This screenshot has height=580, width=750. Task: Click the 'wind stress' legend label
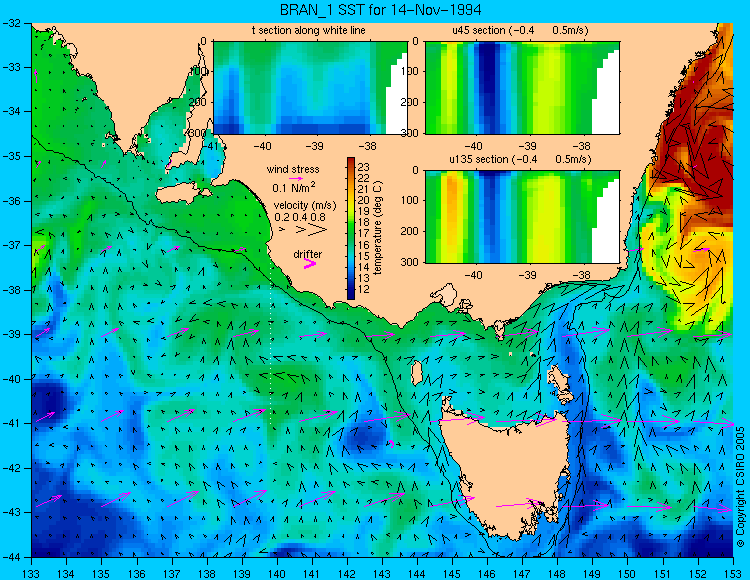pos(293,169)
